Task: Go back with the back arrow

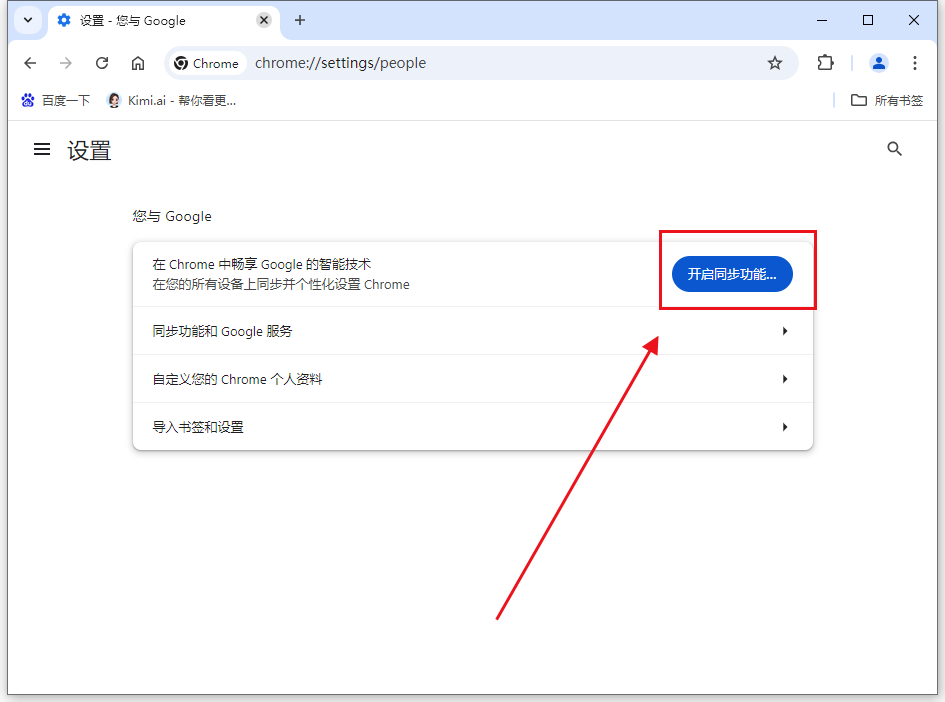Action: coord(30,63)
